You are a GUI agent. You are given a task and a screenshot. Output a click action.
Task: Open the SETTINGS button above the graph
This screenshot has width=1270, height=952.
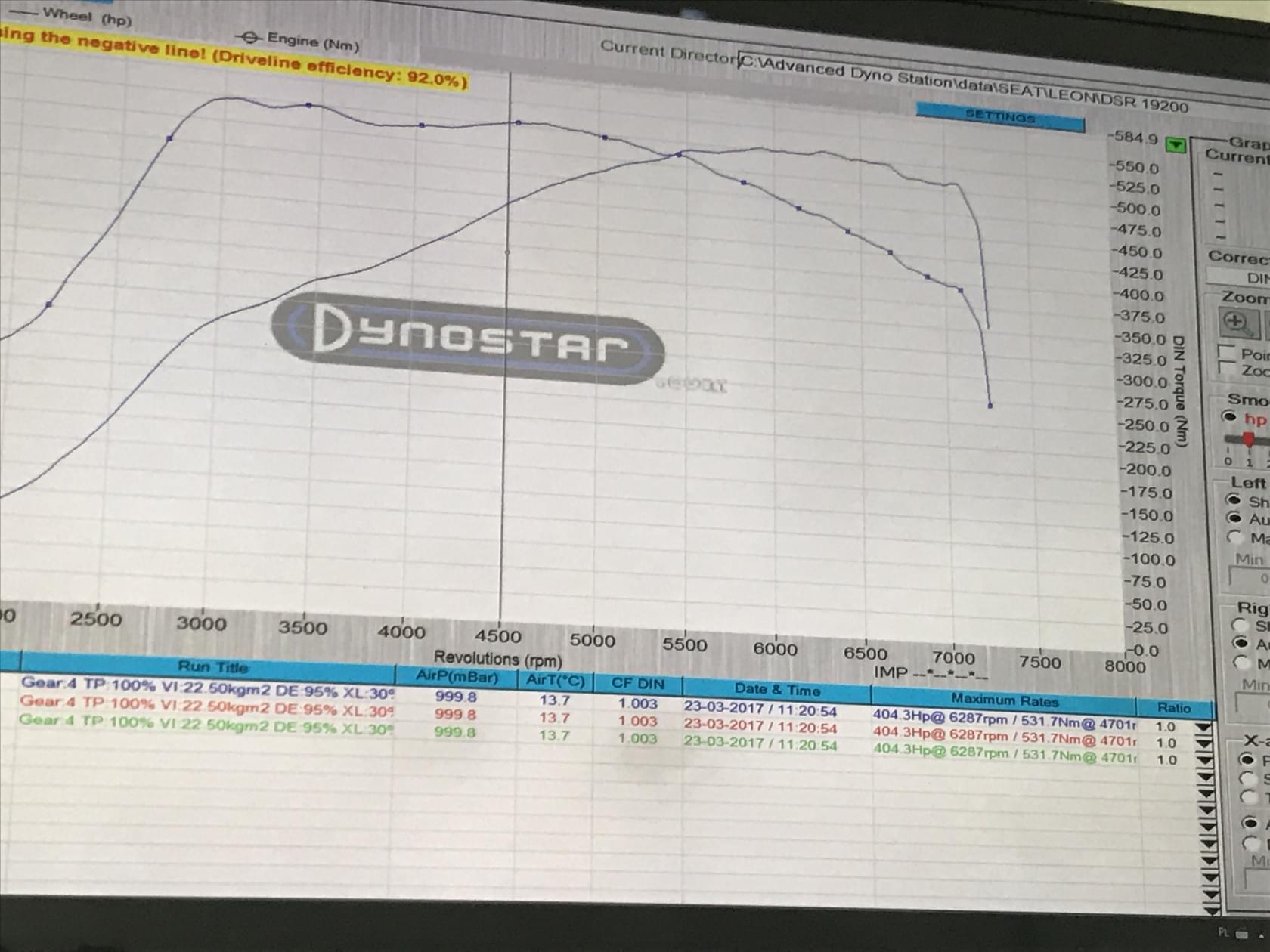1000,116
